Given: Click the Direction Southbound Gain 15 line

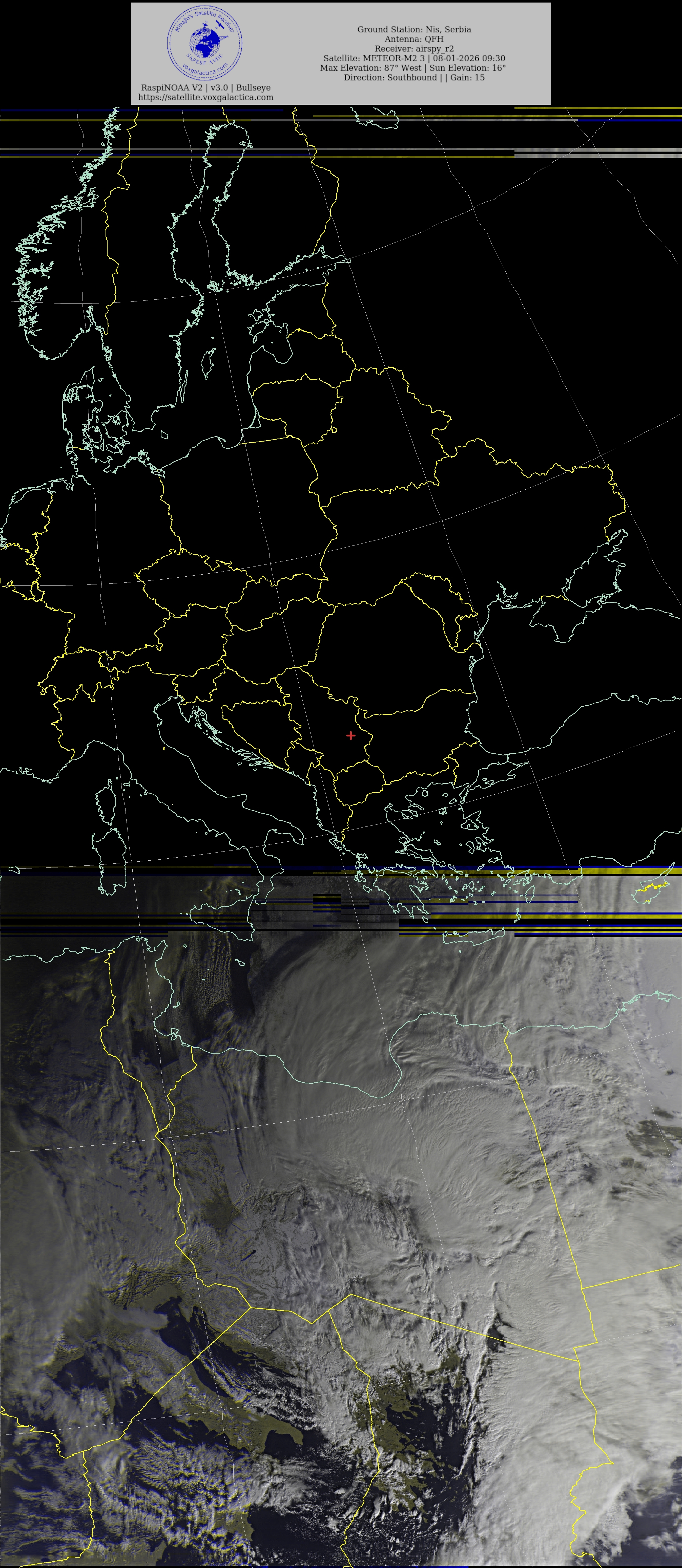Looking at the screenshot, I should coord(414,77).
